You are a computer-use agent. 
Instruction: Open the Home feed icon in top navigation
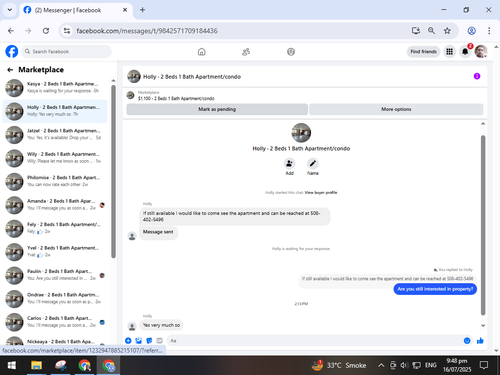click(x=202, y=52)
